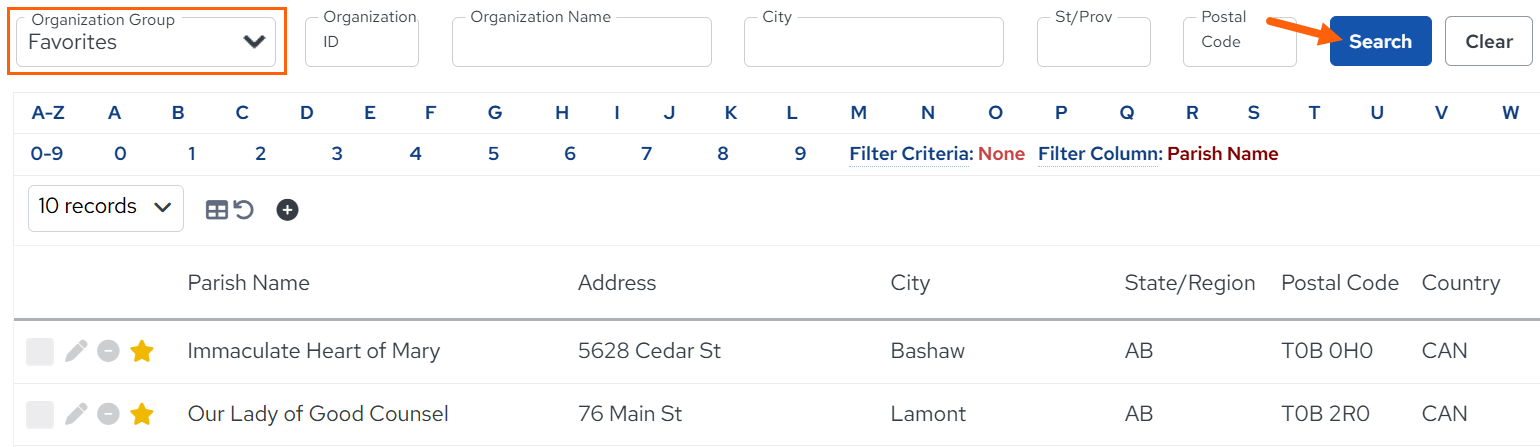
Task: Click the Organization Name input field
Action: (582, 42)
